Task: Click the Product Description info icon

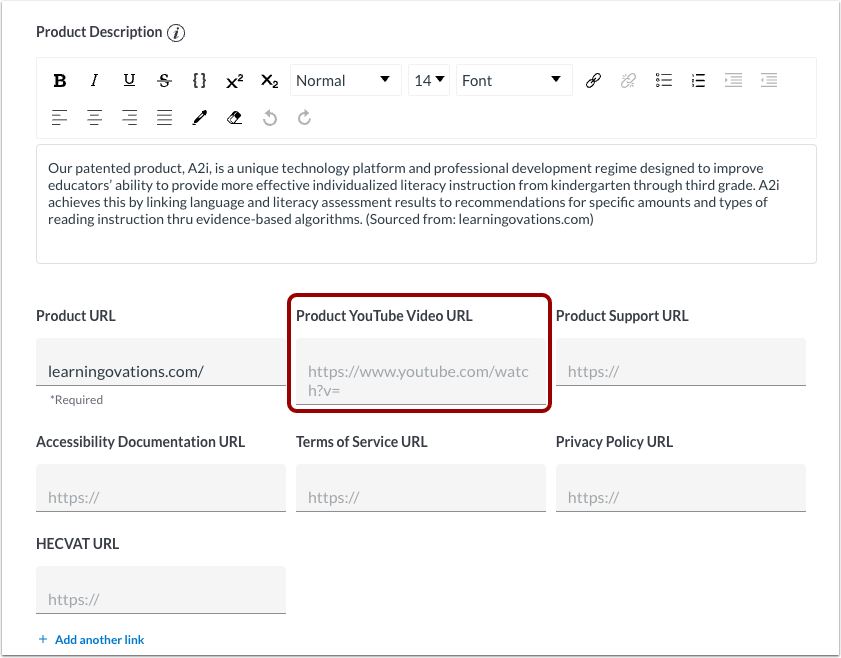Action: point(176,33)
